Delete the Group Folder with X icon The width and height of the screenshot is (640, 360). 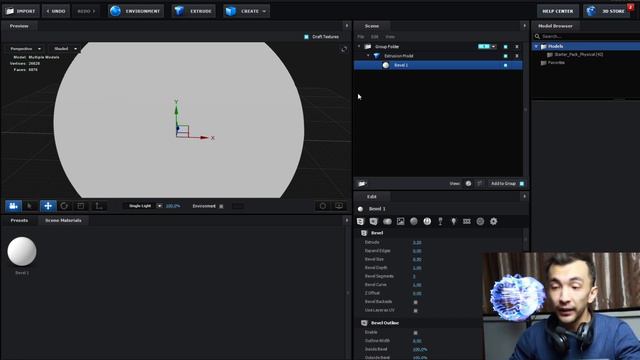pyautogui.click(x=517, y=47)
